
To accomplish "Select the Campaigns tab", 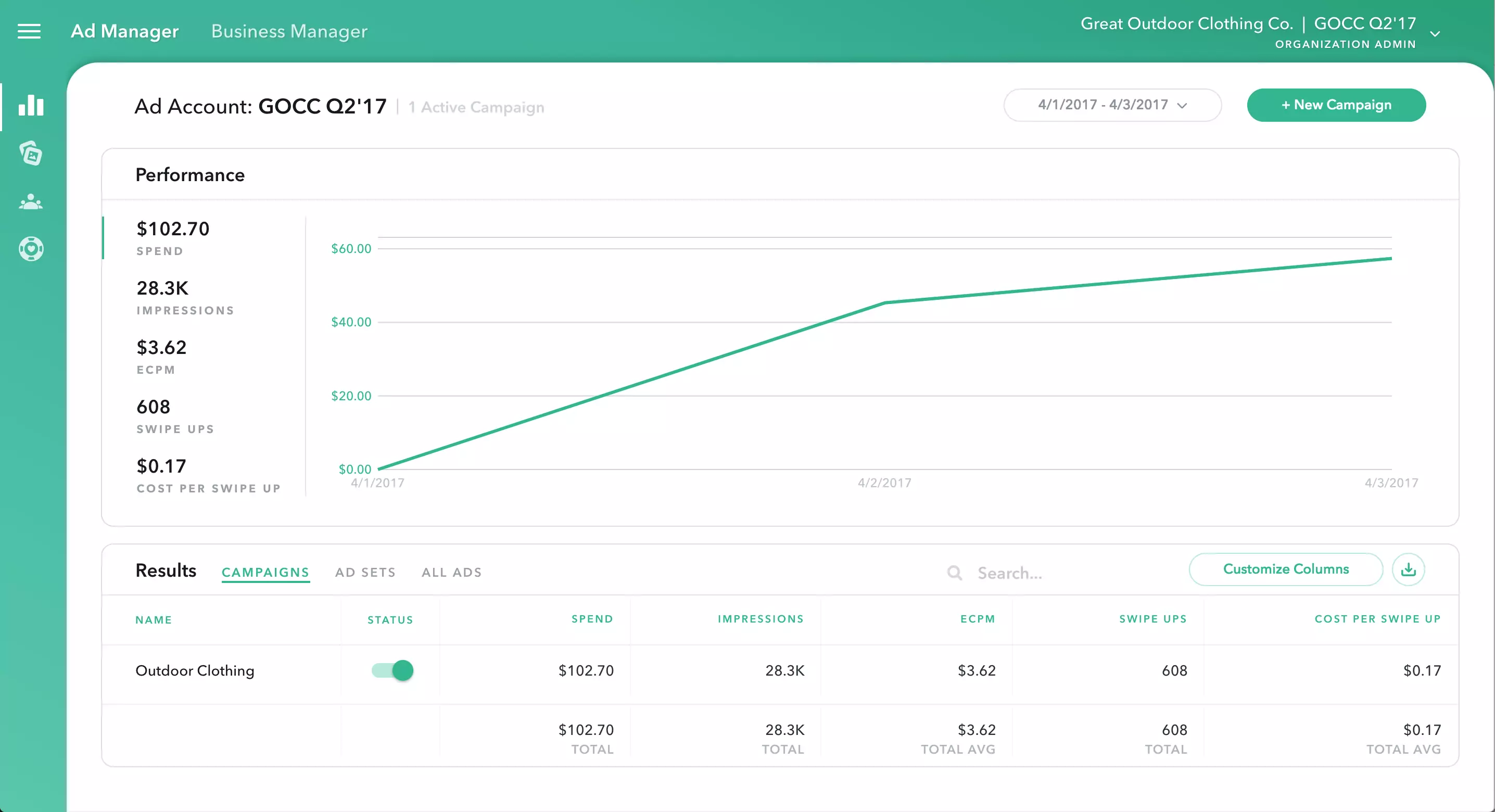I will pos(265,572).
